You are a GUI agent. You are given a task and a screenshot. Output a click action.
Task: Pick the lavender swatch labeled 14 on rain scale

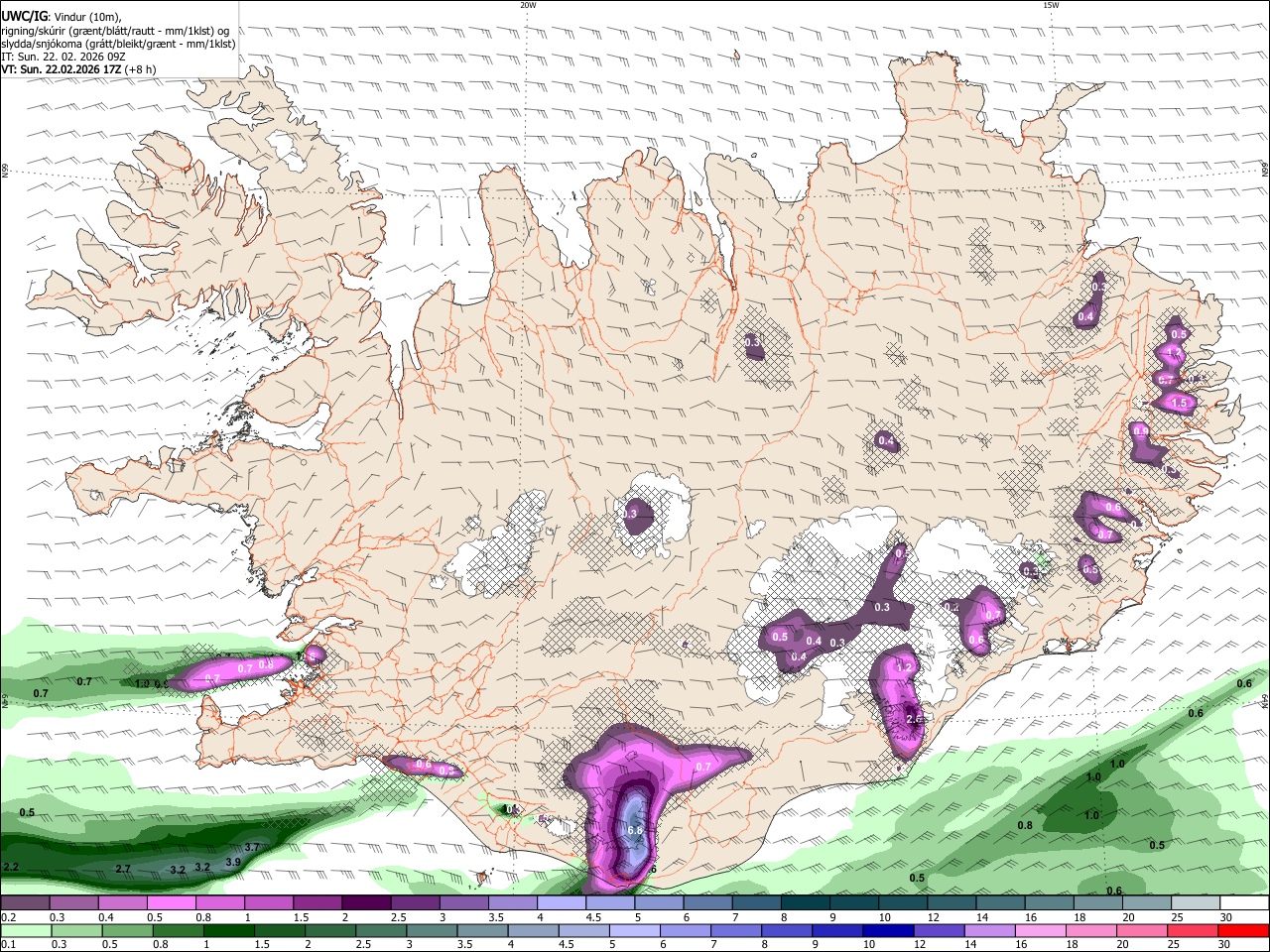point(990,930)
